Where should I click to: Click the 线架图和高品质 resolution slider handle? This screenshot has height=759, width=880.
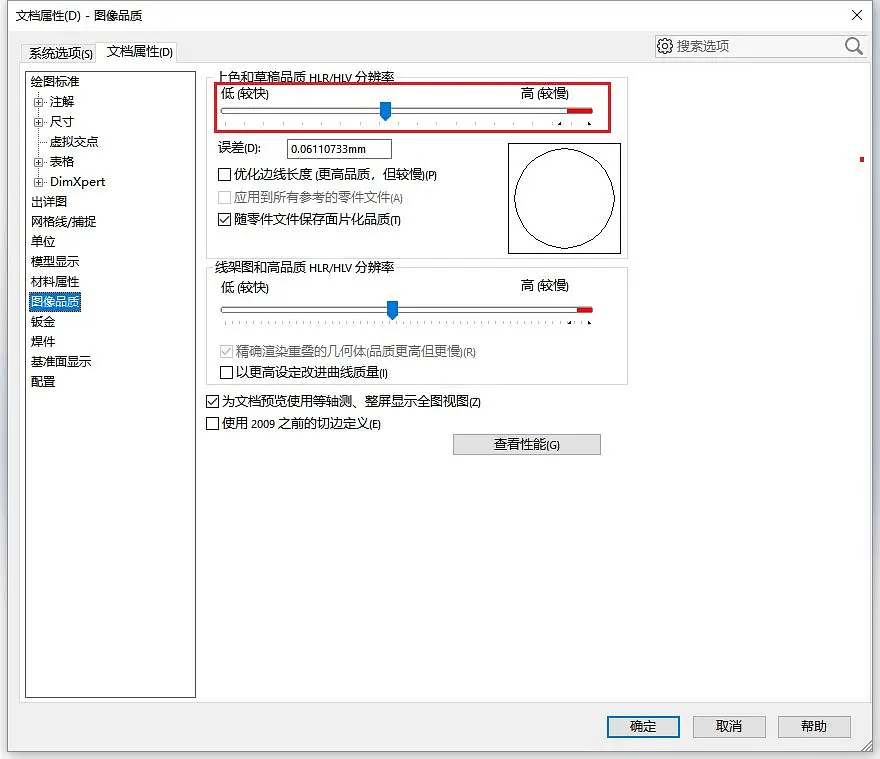click(x=392, y=310)
